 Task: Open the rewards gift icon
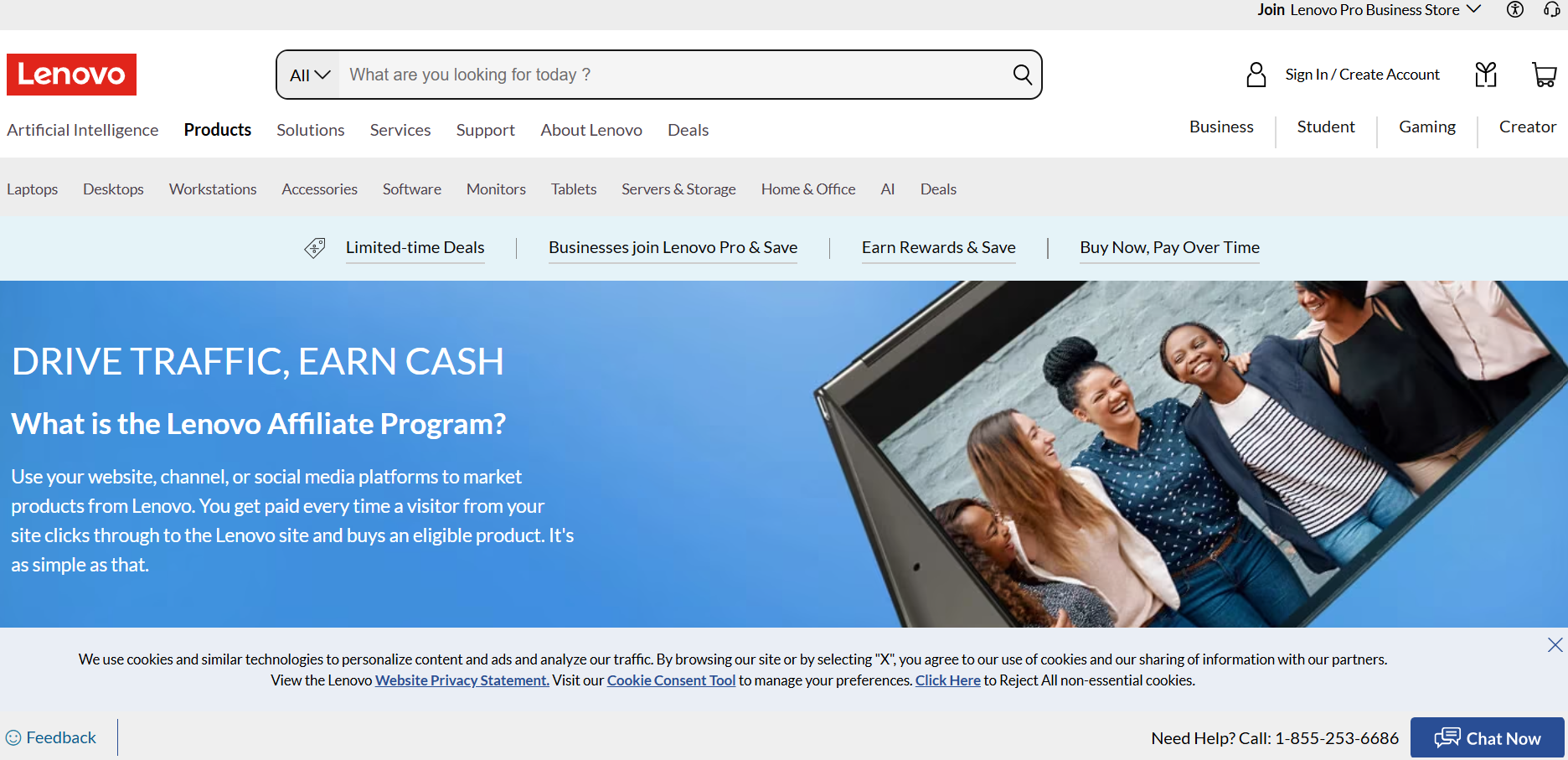pos(1485,75)
